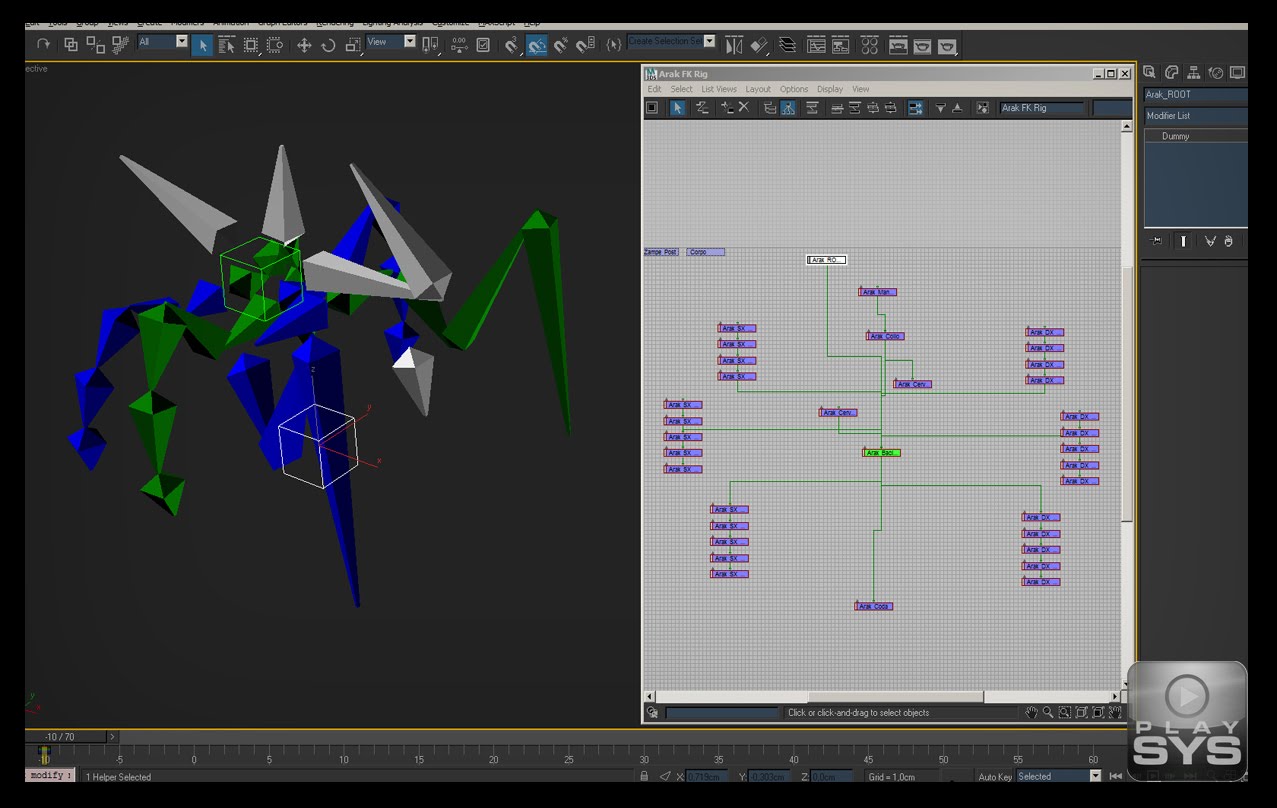
Task: Toggle highlighted Move Children button
Action: pos(915,108)
